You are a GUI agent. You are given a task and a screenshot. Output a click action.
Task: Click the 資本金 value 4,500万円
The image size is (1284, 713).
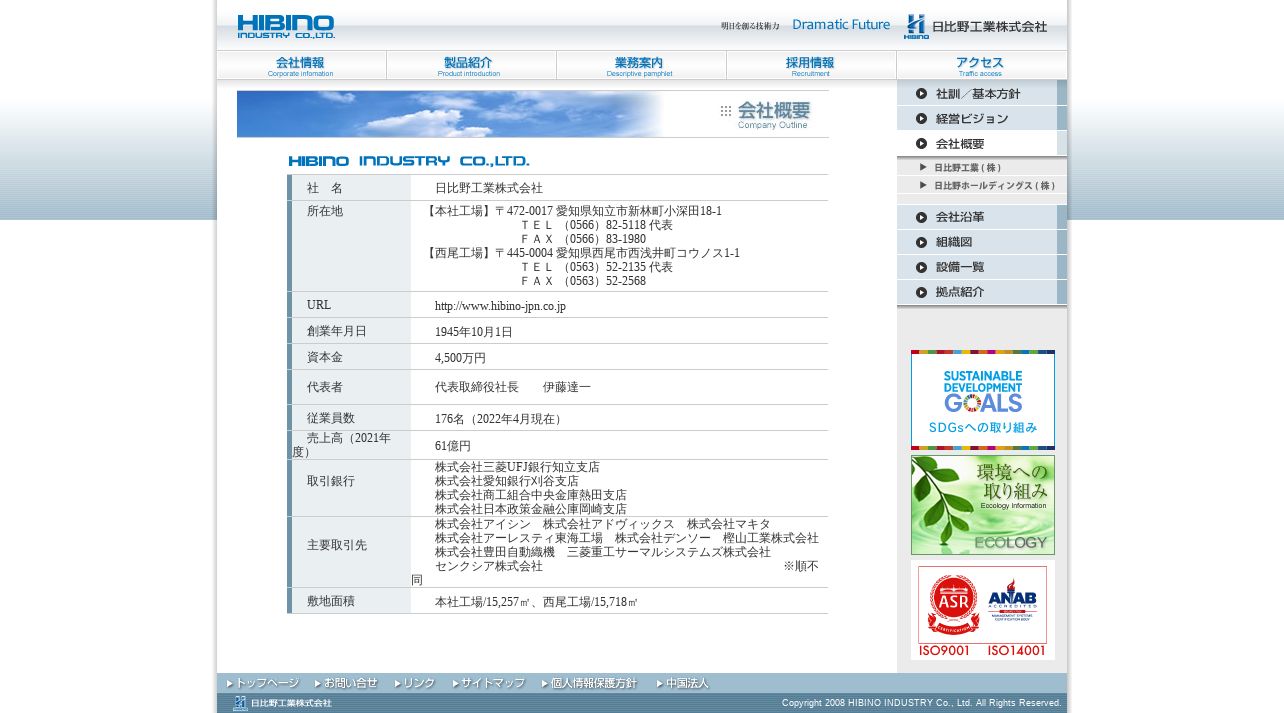pos(460,358)
